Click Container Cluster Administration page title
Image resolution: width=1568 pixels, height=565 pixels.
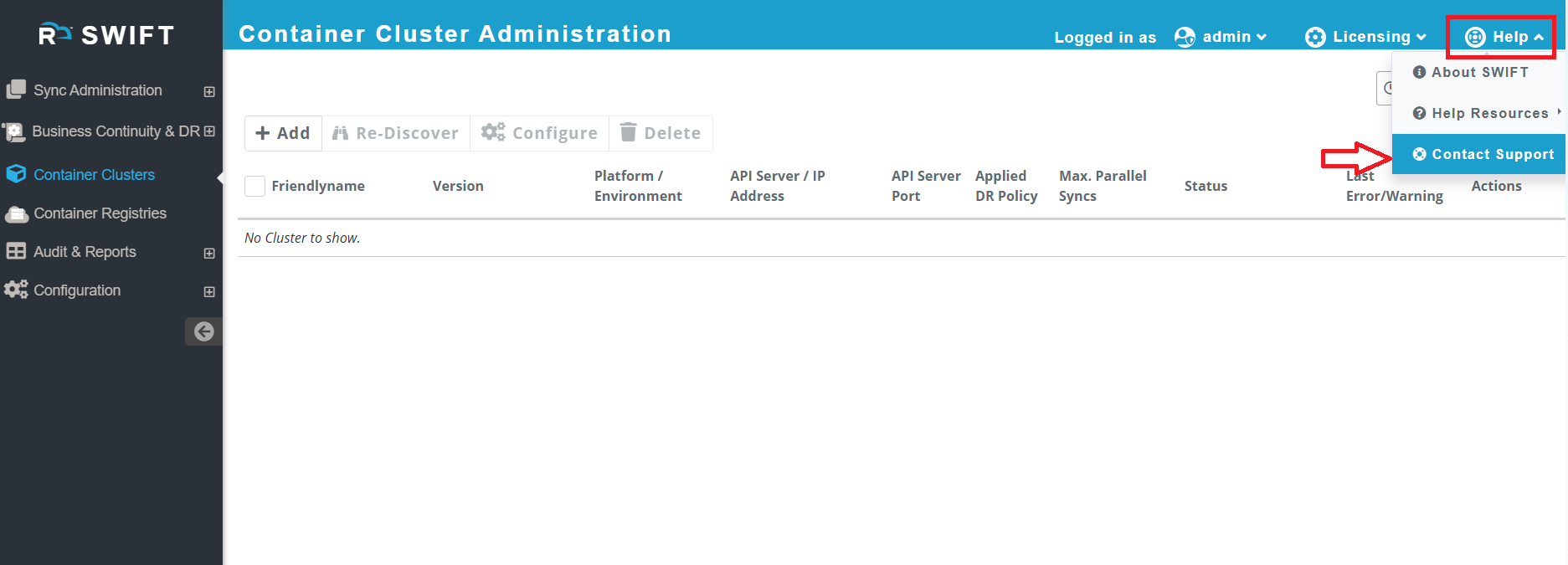point(455,33)
